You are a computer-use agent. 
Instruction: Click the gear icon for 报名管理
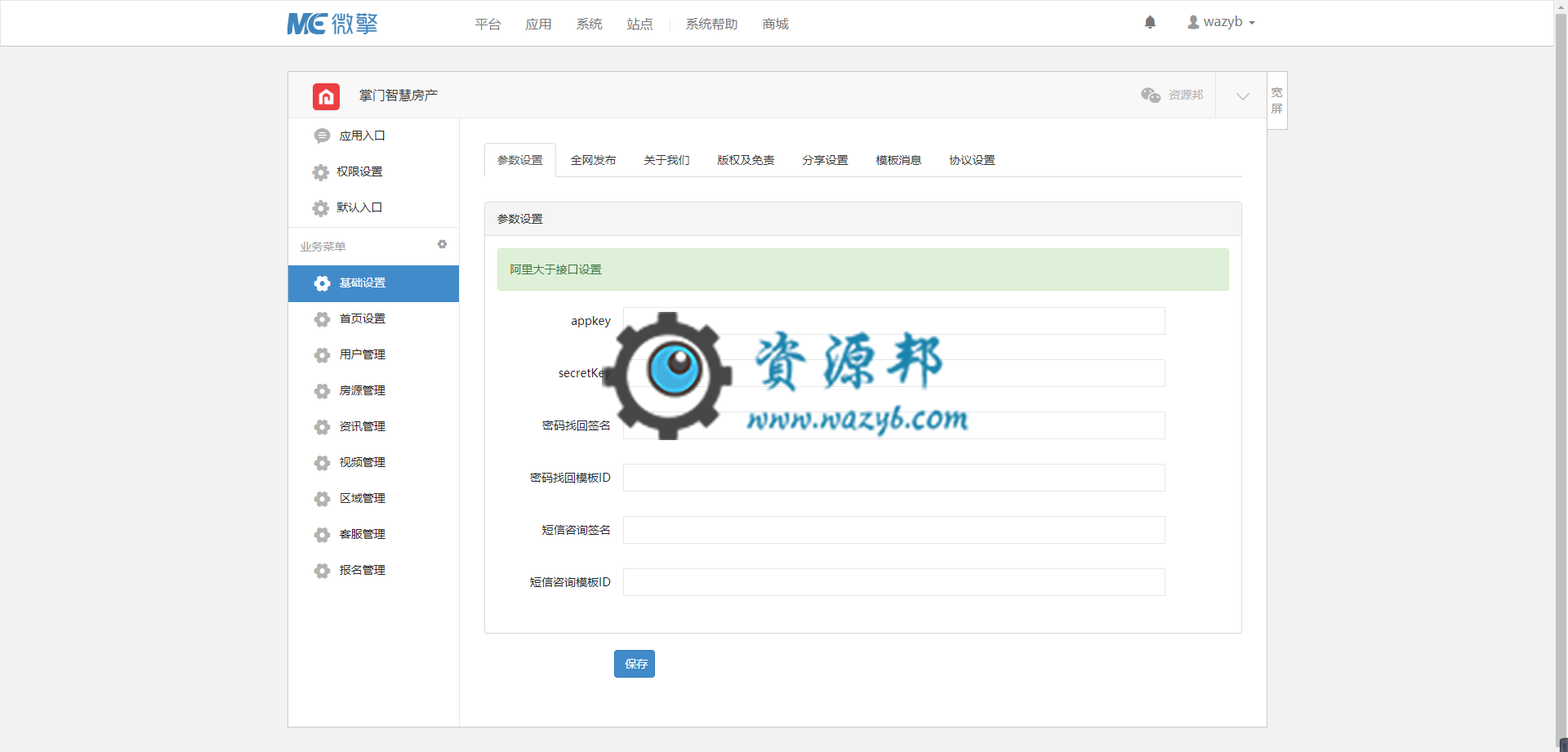tap(322, 571)
